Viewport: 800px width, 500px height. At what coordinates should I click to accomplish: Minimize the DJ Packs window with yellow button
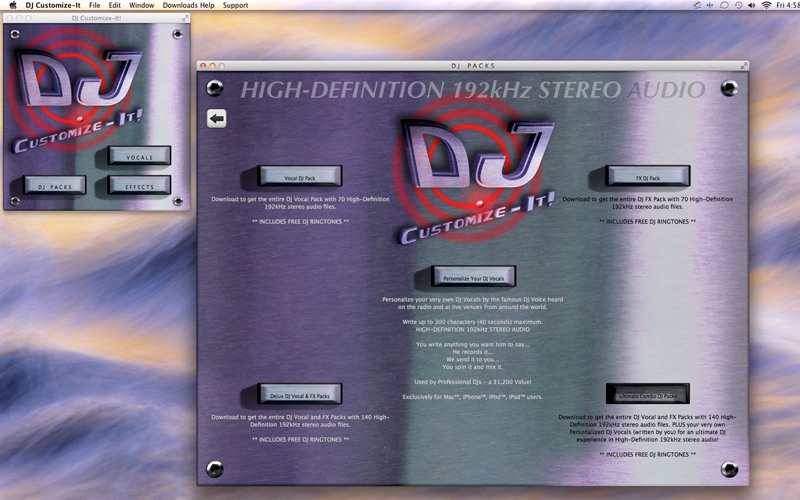[x=212, y=66]
